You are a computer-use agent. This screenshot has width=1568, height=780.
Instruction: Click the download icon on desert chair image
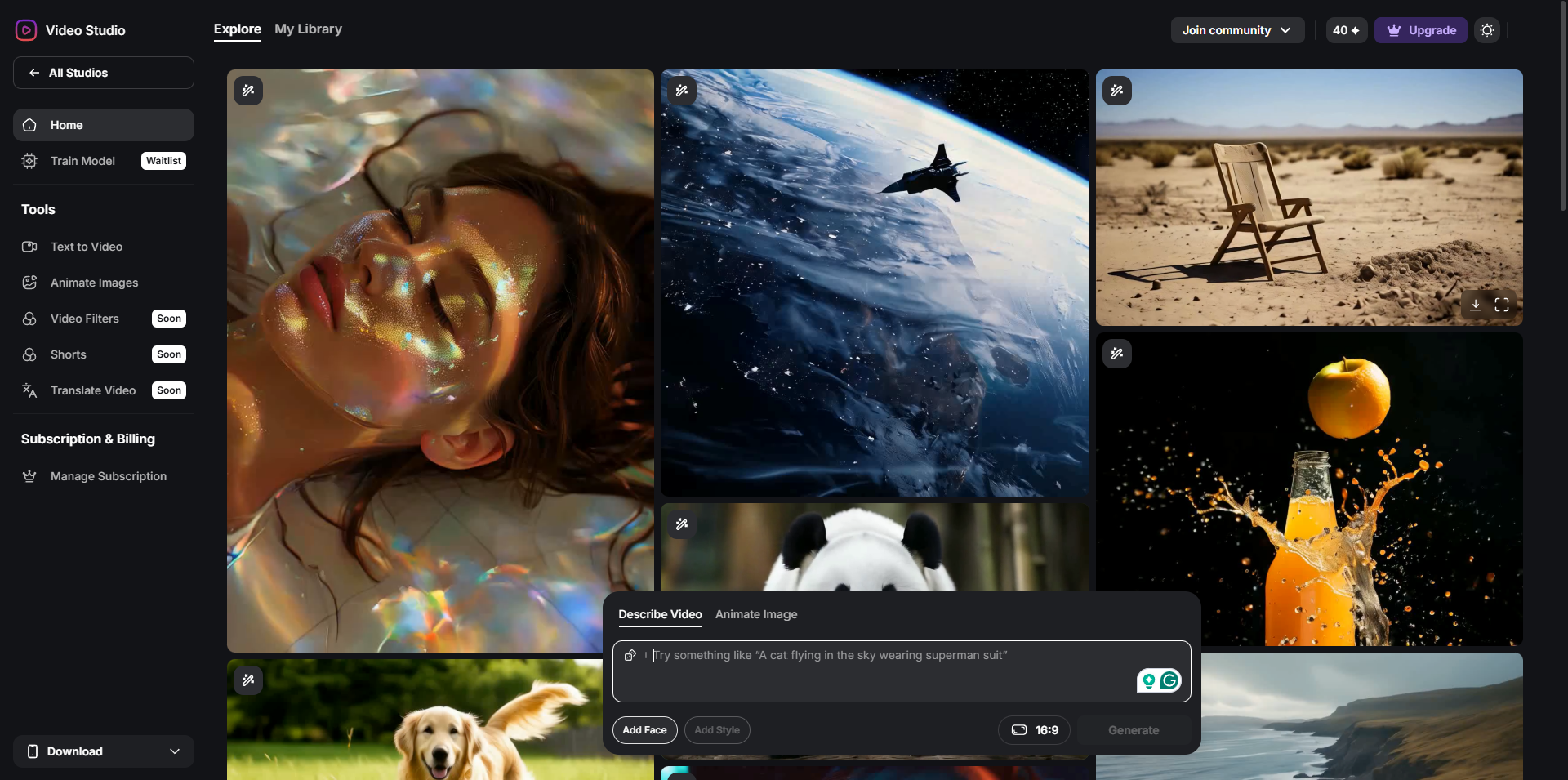pyautogui.click(x=1476, y=305)
